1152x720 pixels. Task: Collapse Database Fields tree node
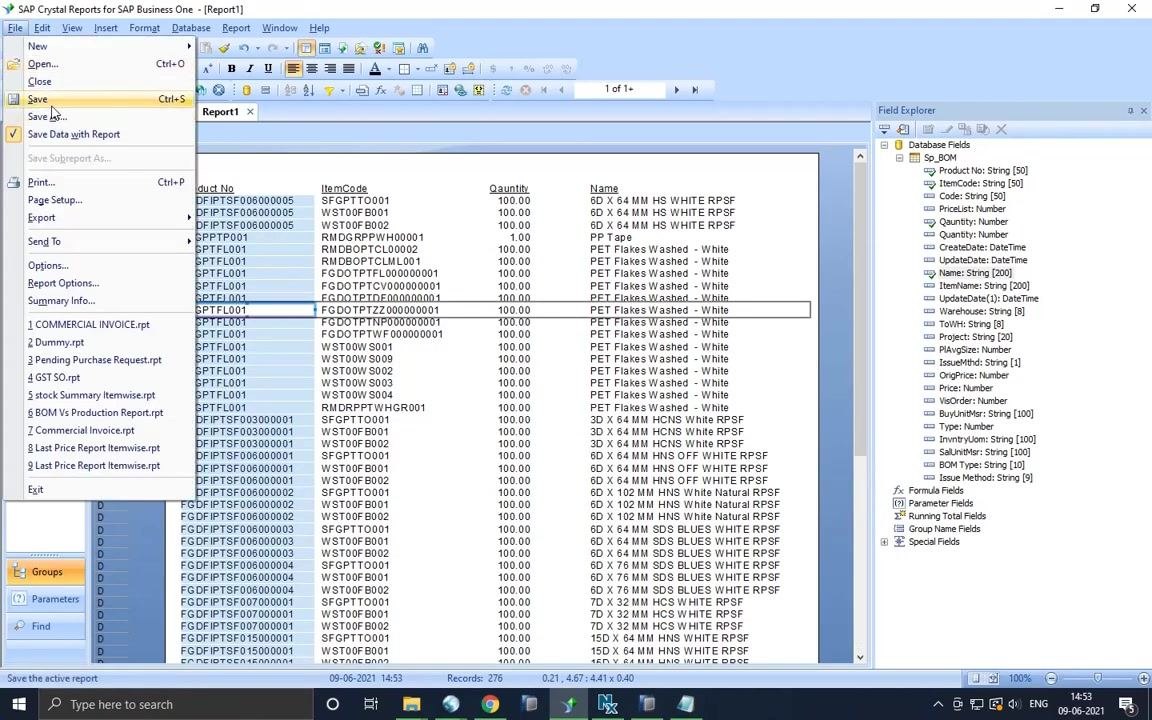point(885,145)
